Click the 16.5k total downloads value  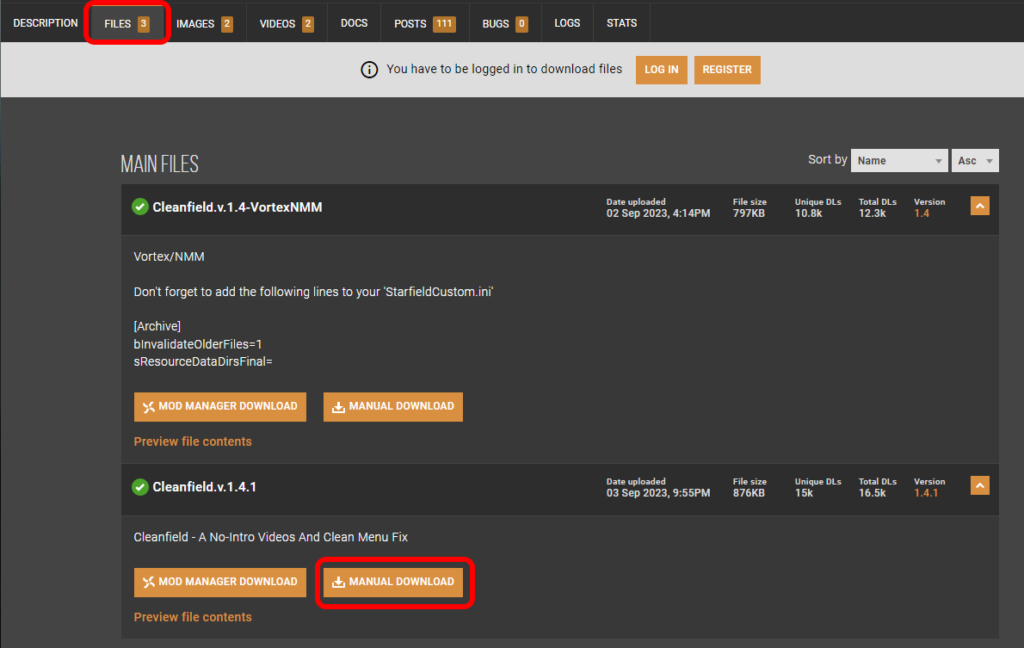[872, 493]
